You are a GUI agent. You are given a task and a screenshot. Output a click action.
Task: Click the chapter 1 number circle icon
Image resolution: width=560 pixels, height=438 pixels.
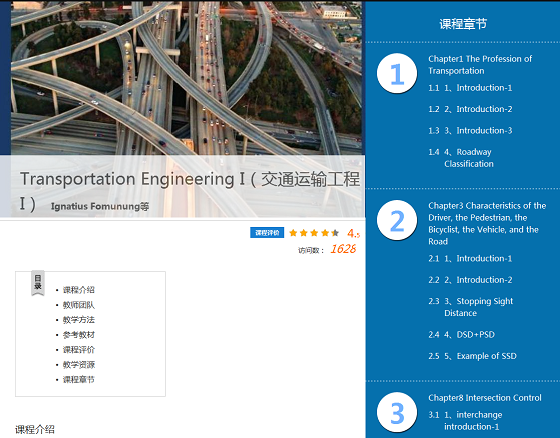tap(397, 73)
